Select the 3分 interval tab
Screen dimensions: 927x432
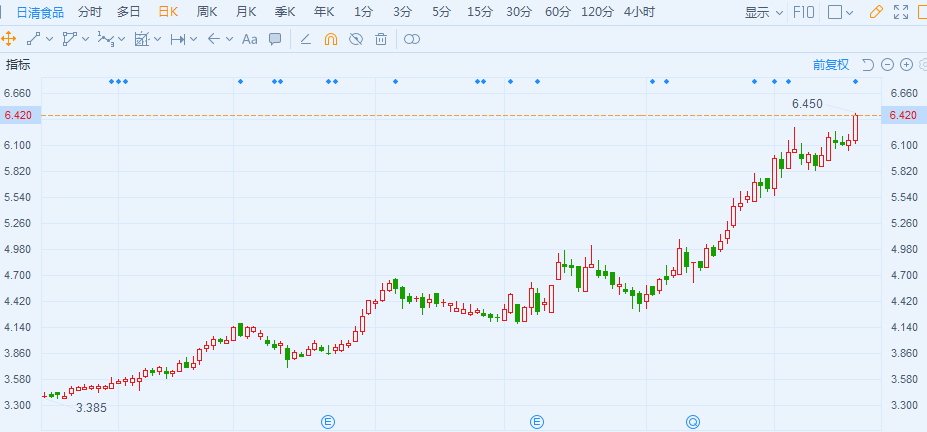(x=402, y=12)
